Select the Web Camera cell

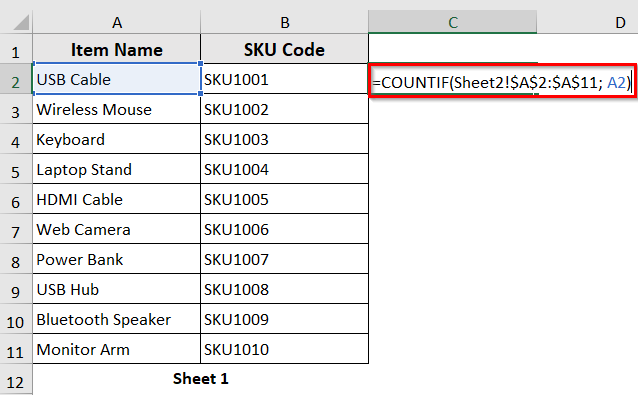tap(117, 229)
